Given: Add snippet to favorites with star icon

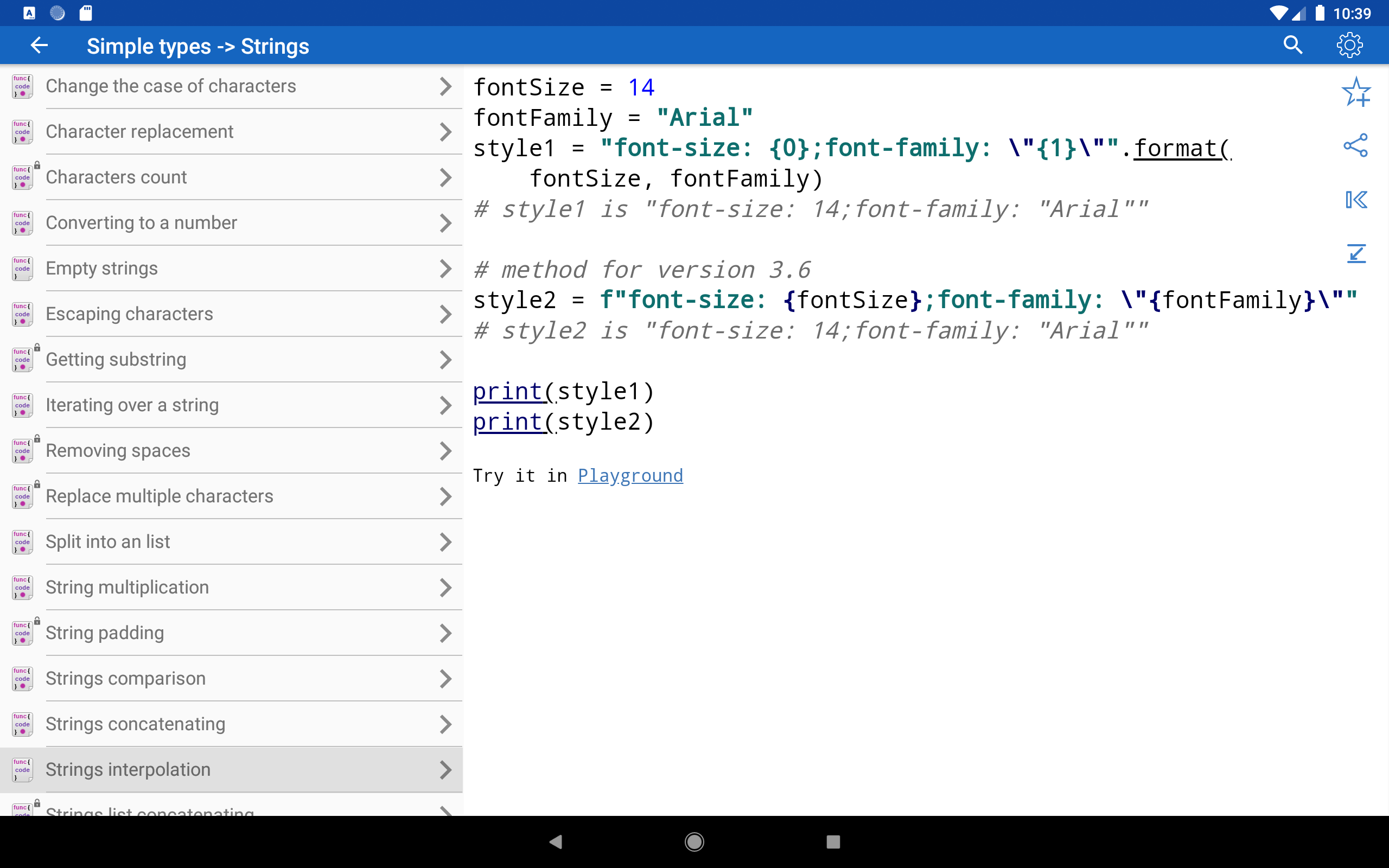Looking at the screenshot, I should pyautogui.click(x=1356, y=92).
